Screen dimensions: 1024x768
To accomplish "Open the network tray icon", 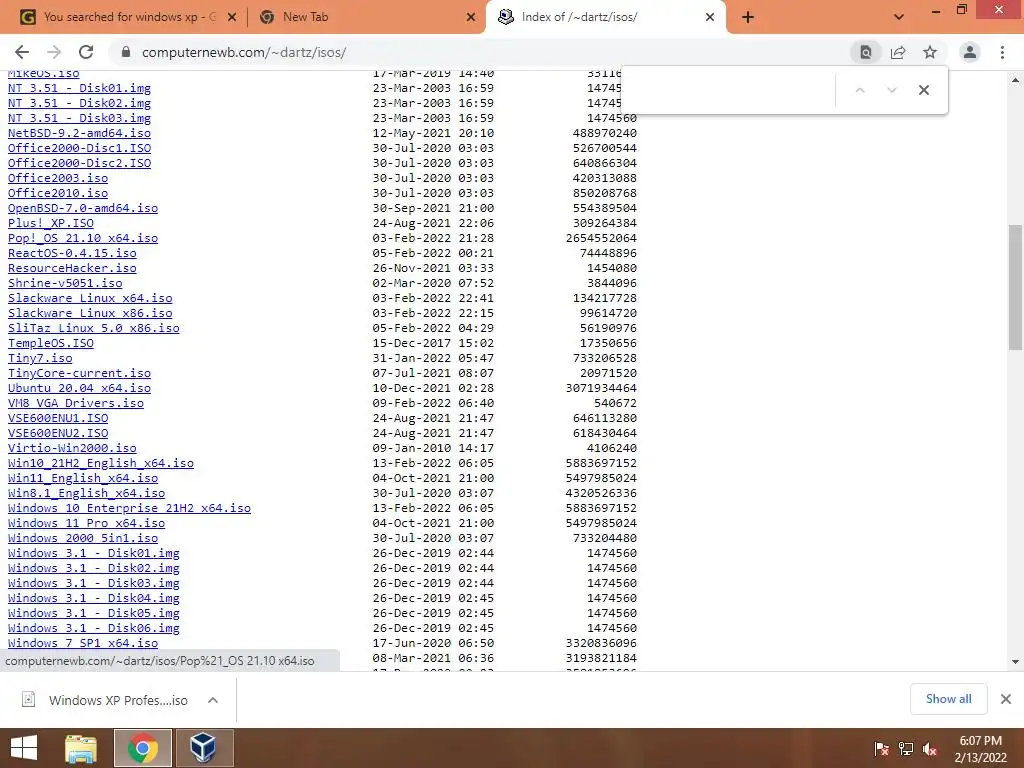I will [906, 749].
